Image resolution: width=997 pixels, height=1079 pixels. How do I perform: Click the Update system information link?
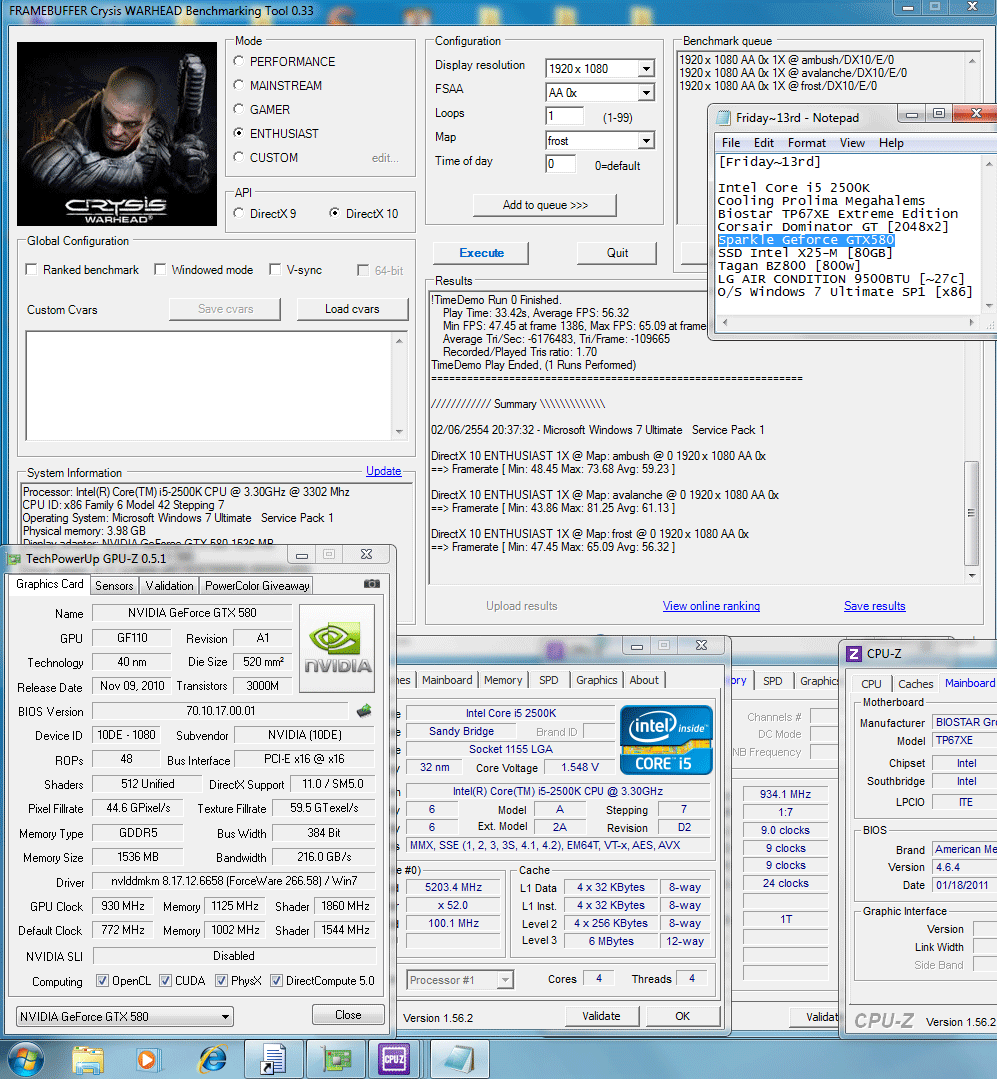(383, 471)
